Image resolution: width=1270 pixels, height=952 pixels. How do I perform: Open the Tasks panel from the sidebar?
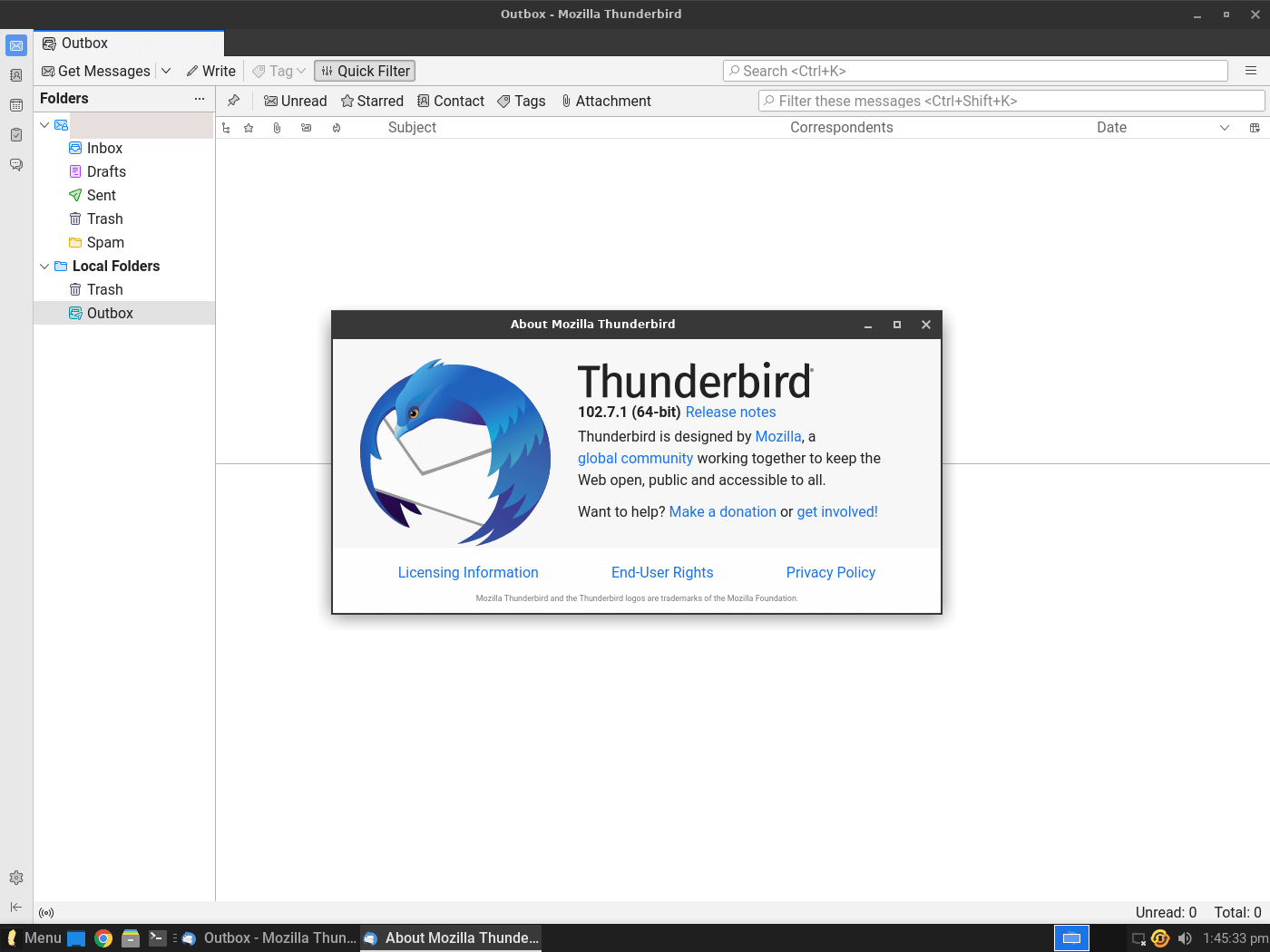click(x=15, y=135)
